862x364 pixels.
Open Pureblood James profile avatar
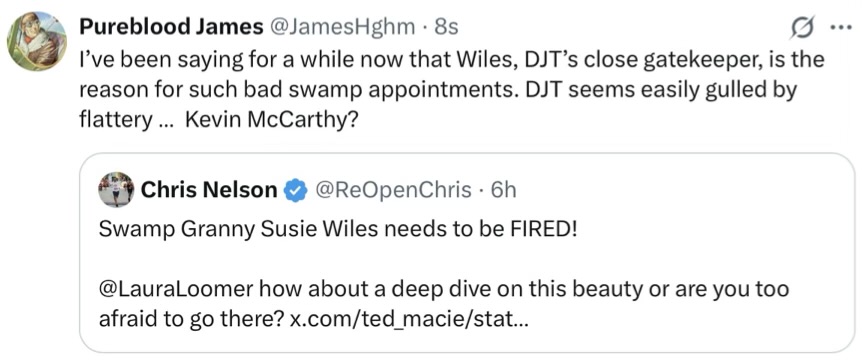click(x=36, y=41)
